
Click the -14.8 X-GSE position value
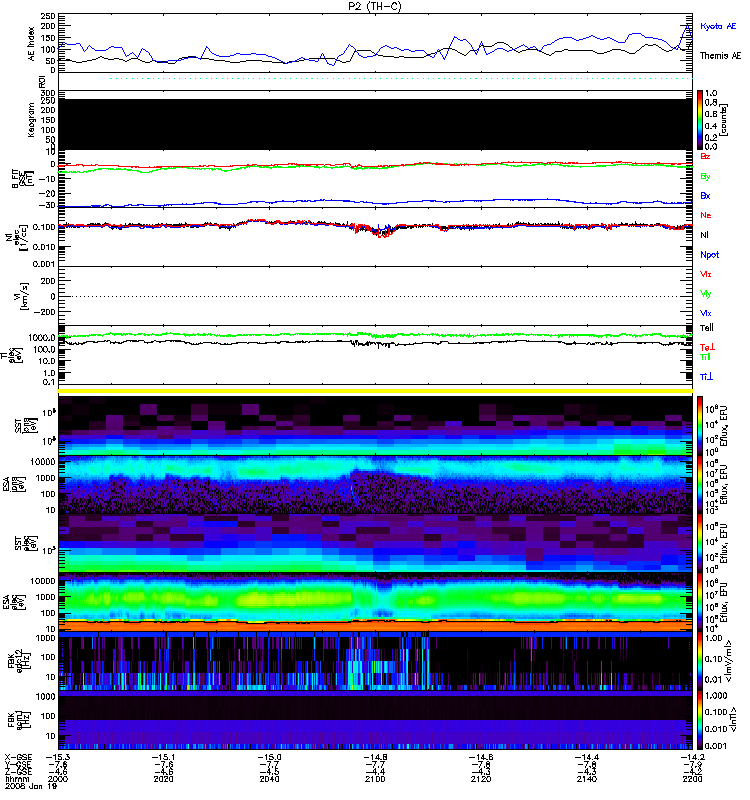375,757
